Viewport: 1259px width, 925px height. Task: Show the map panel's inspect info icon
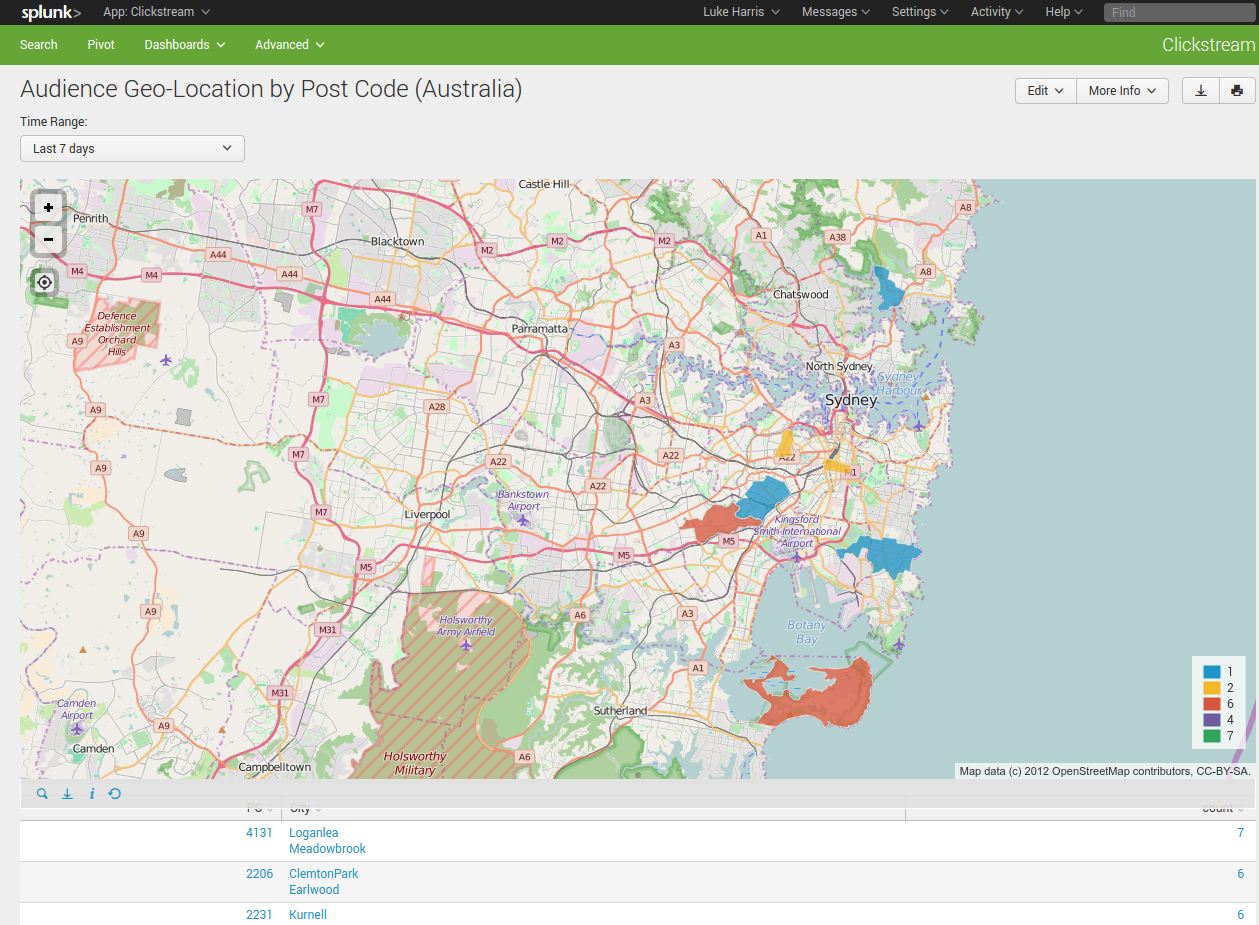(x=92, y=794)
